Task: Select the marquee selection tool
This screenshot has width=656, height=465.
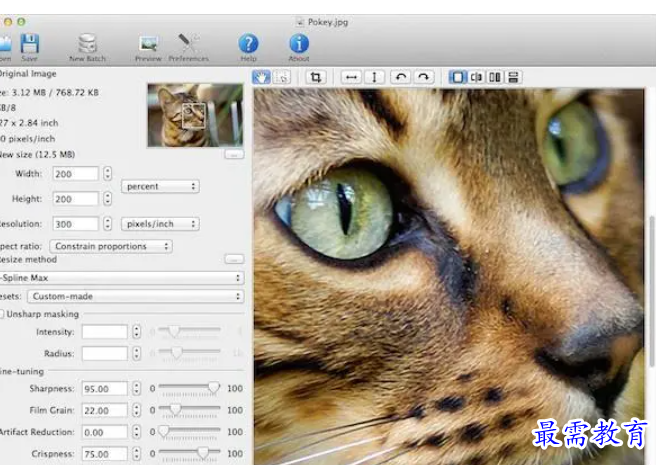Action: [282, 77]
